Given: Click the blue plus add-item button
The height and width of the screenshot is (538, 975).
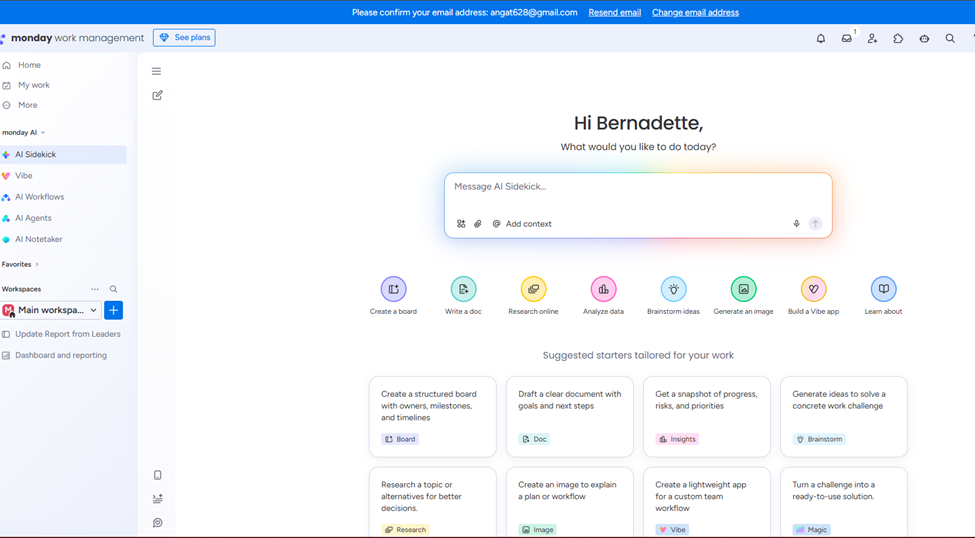Looking at the screenshot, I should click(113, 310).
